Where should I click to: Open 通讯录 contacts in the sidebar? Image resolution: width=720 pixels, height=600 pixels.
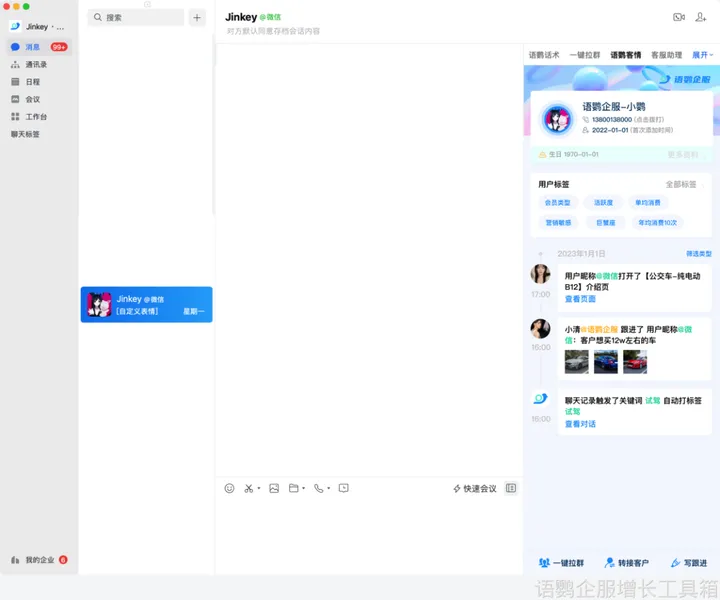tap(36, 64)
